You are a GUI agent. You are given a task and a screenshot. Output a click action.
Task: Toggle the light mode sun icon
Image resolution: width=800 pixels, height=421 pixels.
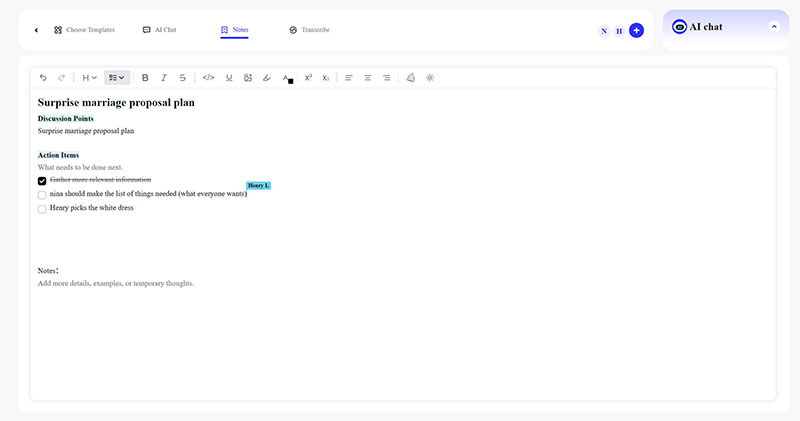(430, 77)
